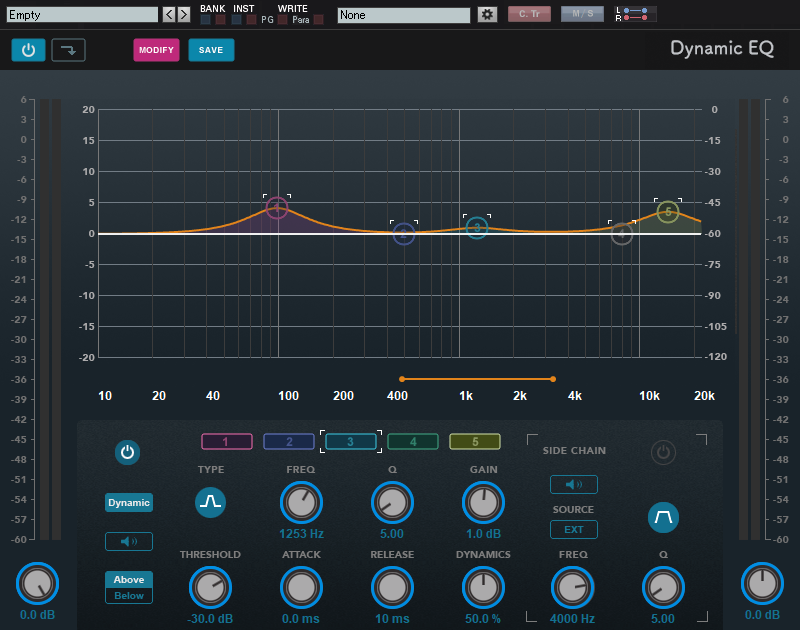
Task: Open the settings gear icon
Action: [487, 15]
